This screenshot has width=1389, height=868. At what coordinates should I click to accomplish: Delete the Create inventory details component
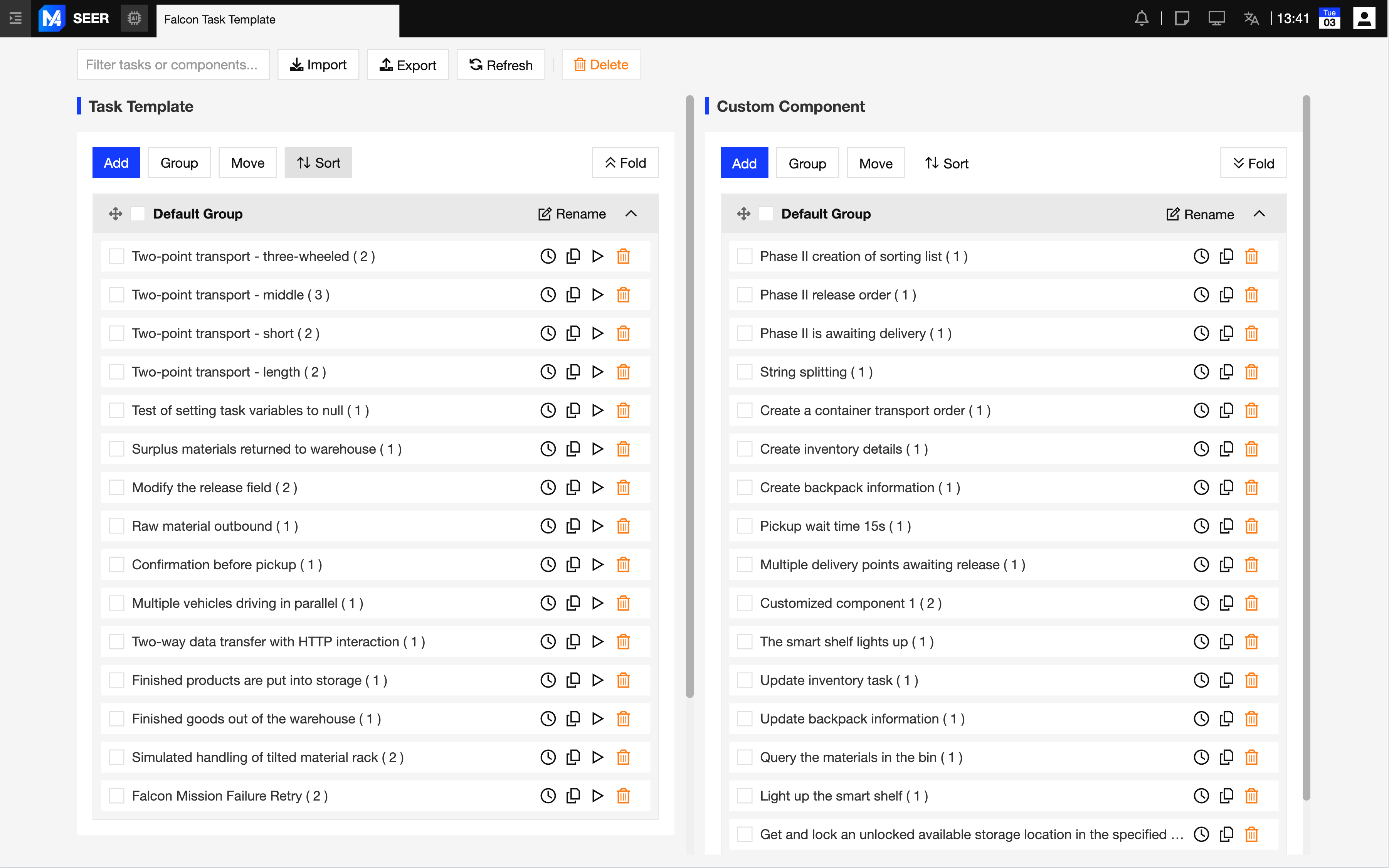pyautogui.click(x=1251, y=449)
